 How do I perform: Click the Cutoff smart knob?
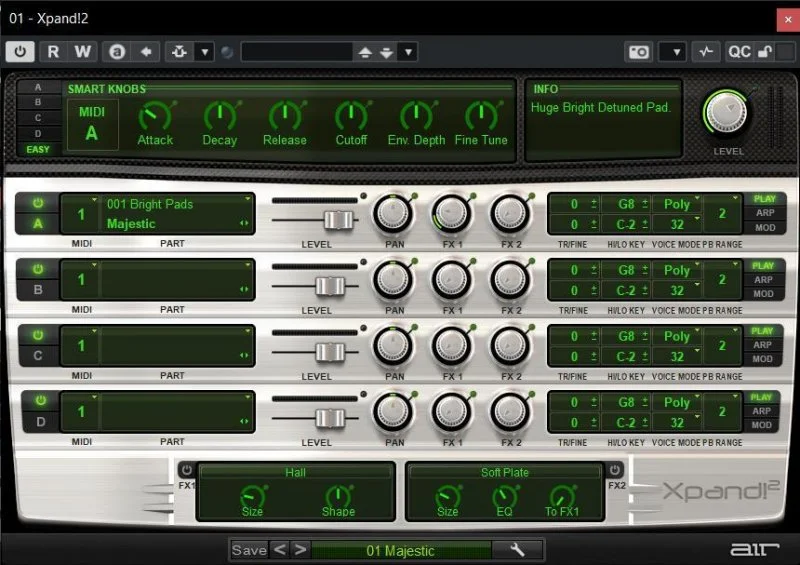click(x=351, y=116)
